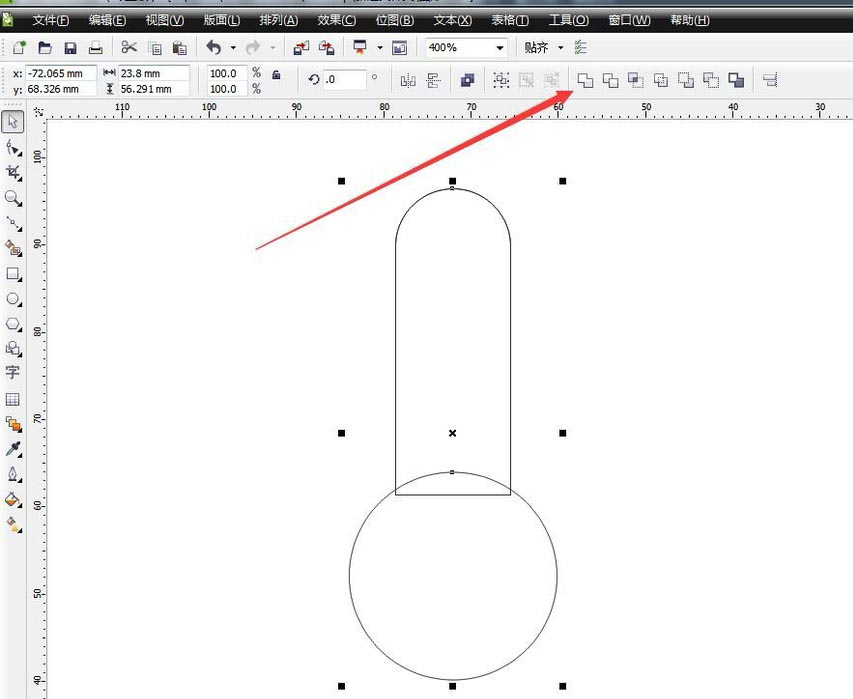Select the Table tool
Viewport: 853px width, 699px height.
click(13, 399)
